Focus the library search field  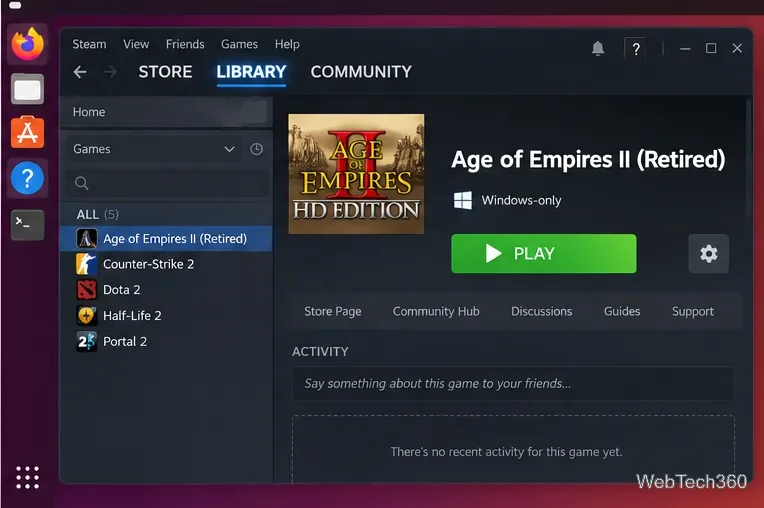point(167,183)
